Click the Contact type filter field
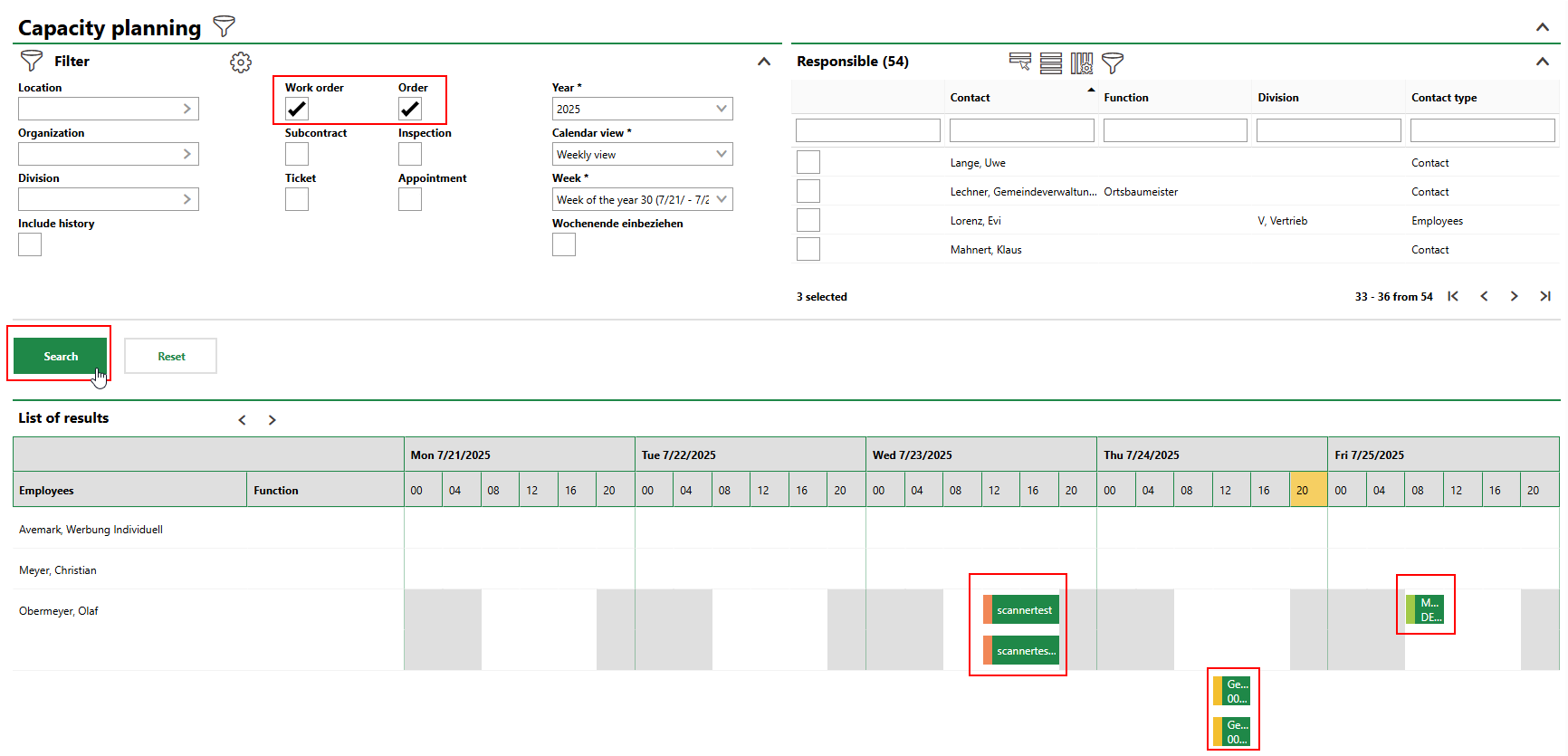The width and height of the screenshot is (1568, 756). tap(1483, 130)
